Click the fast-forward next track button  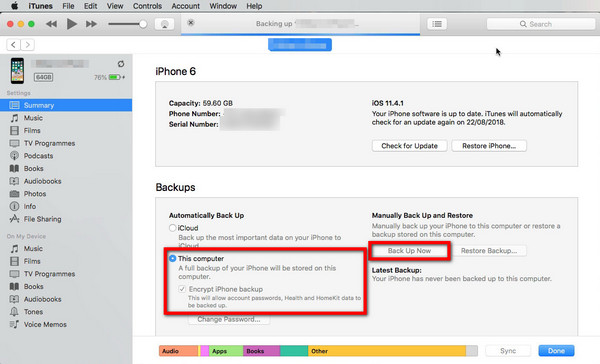click(x=91, y=24)
